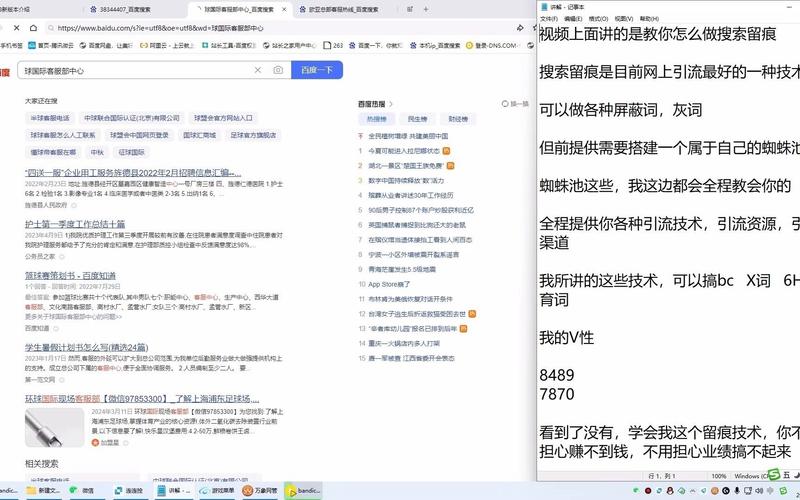
Task: Open Notepad 文件(F) menu
Action: click(549, 18)
